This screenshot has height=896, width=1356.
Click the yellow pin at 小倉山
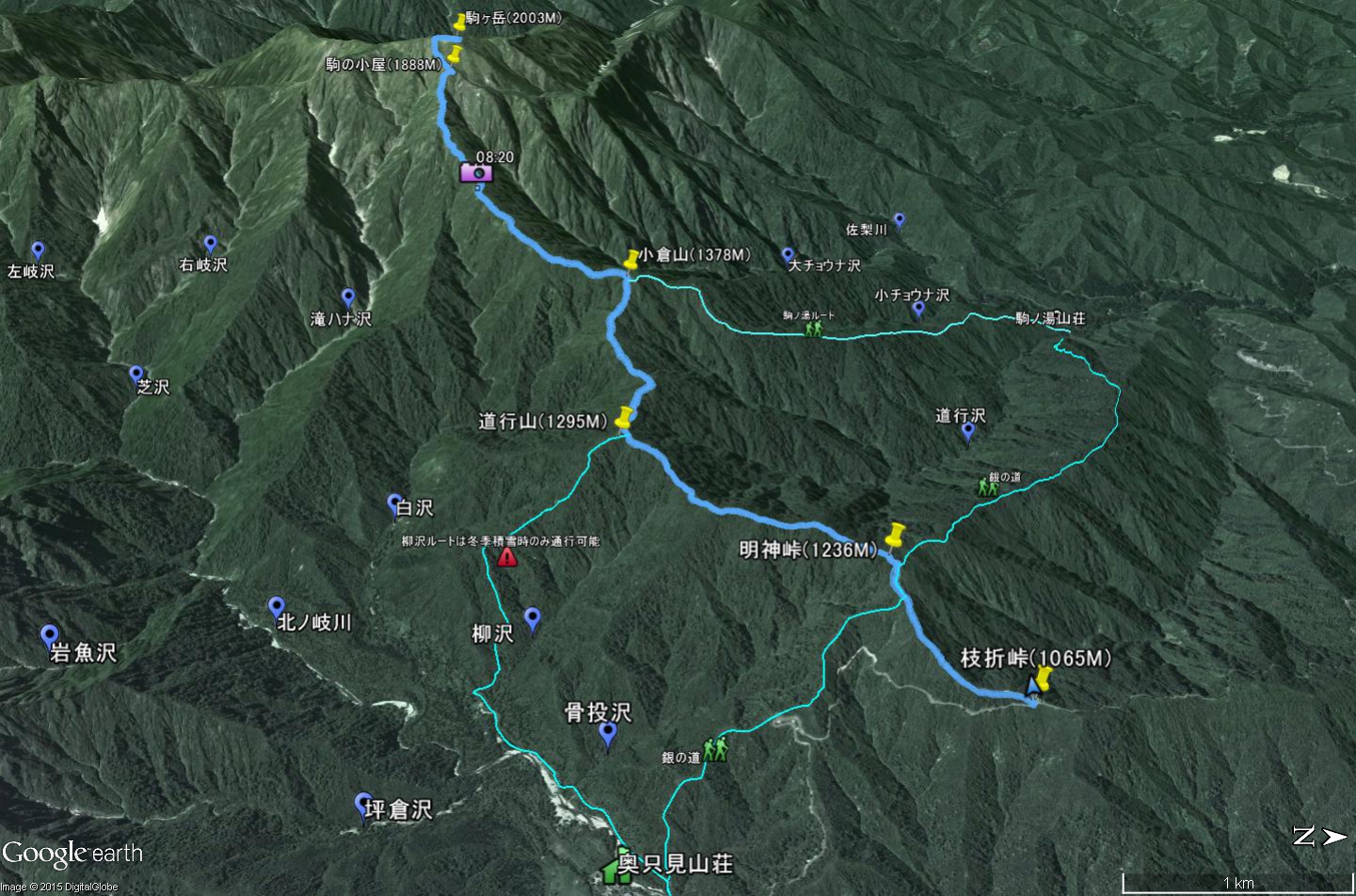point(630,259)
